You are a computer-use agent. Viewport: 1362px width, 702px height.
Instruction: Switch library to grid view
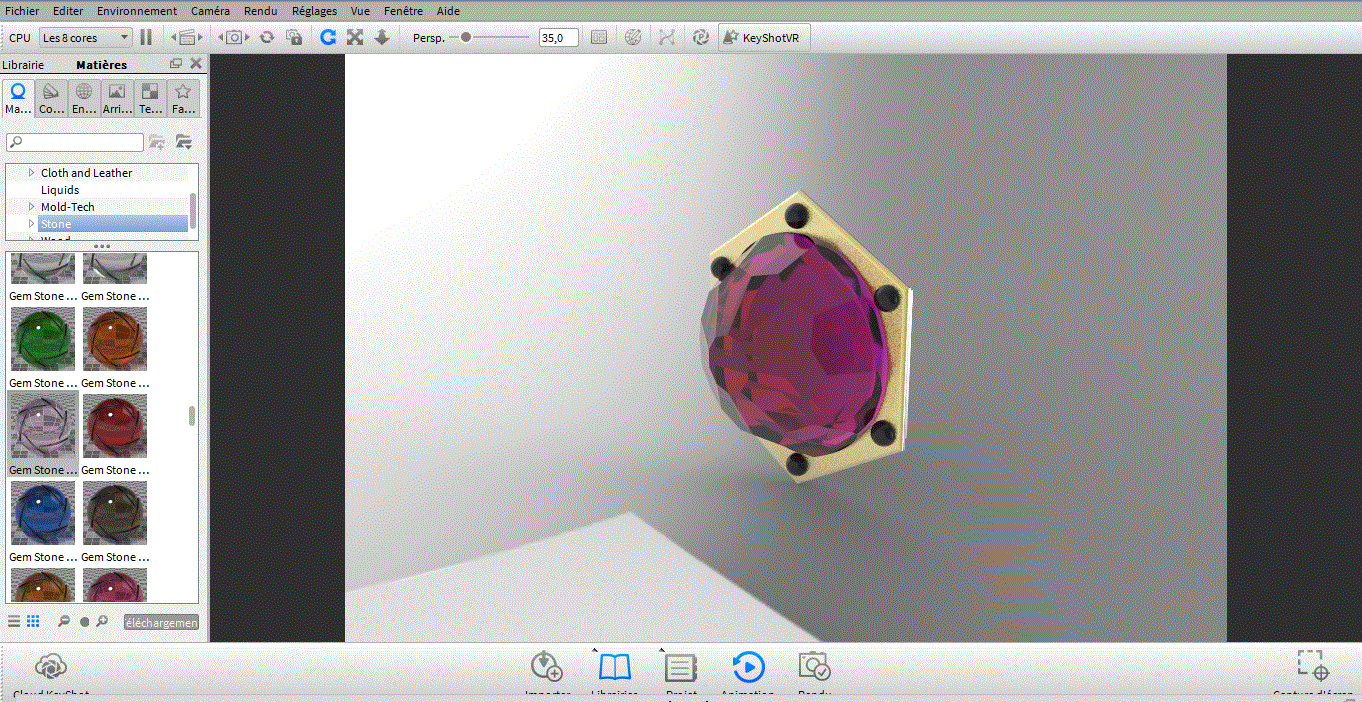point(33,622)
